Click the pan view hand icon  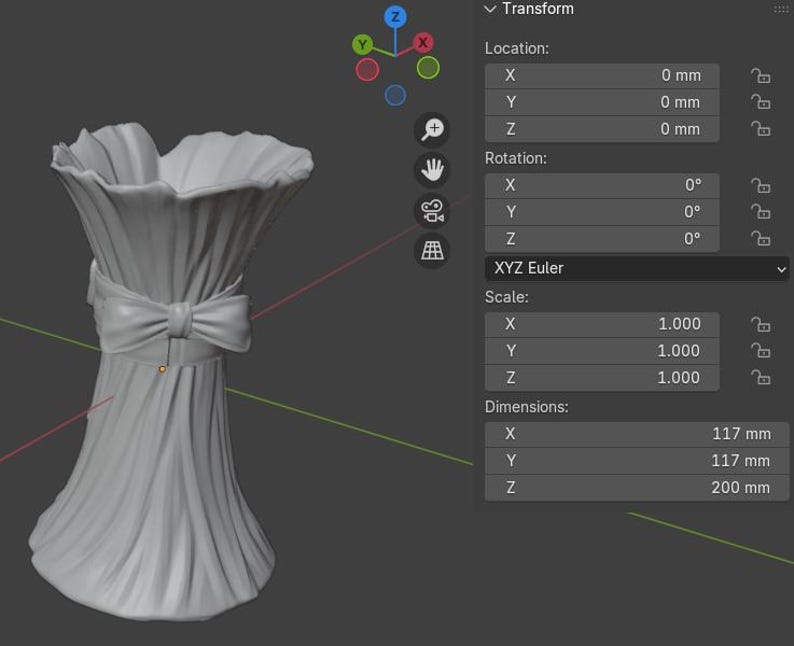tap(432, 170)
